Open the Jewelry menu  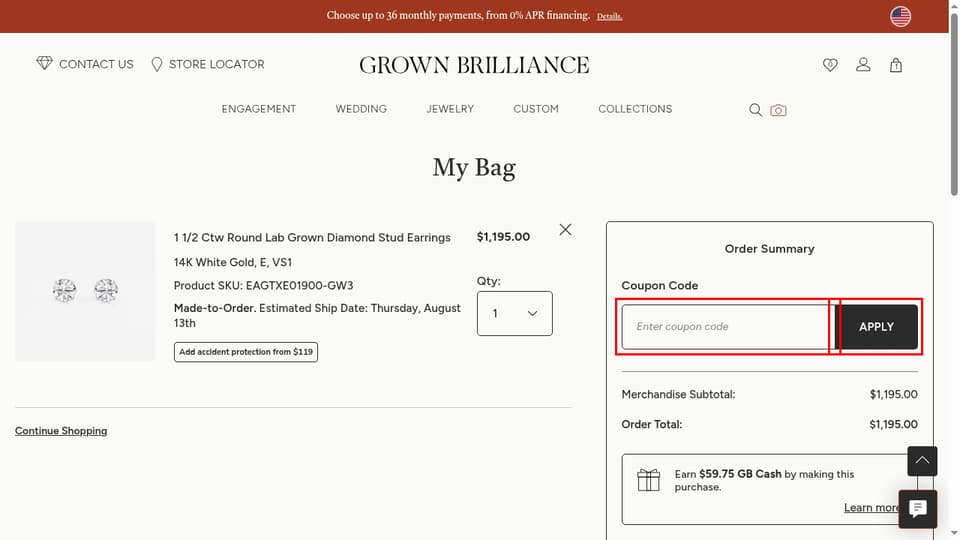point(450,109)
